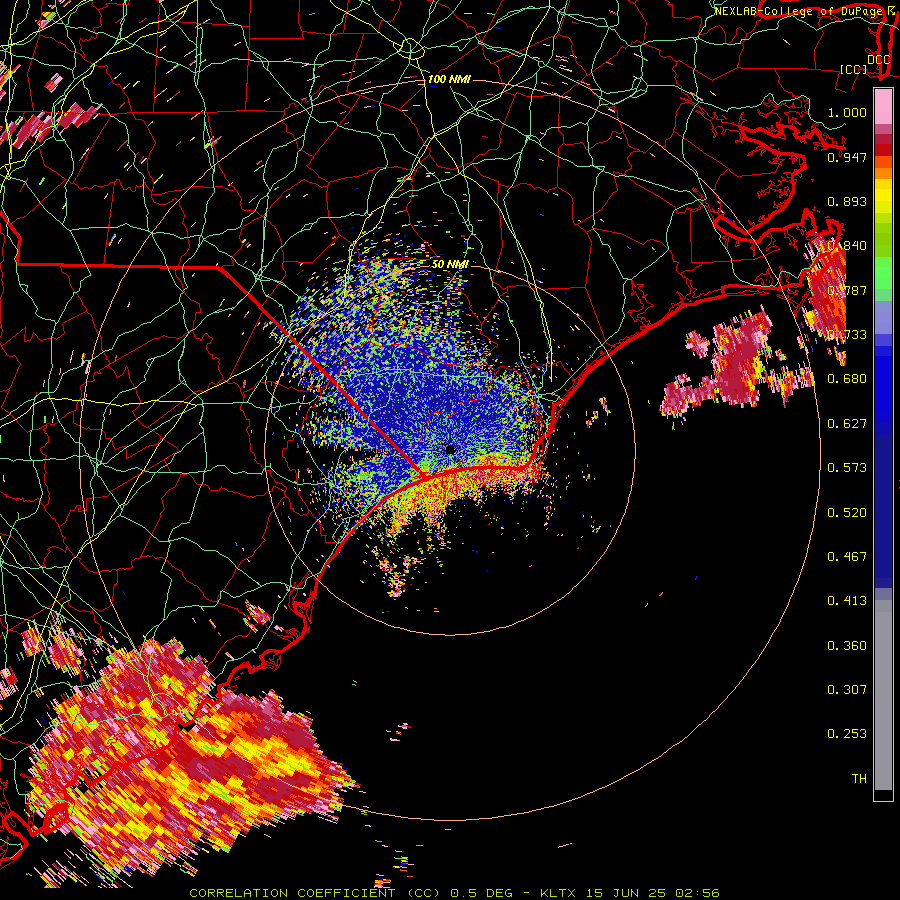
Task: Click the '0.5 DEG' elevation text
Action: pos(483,893)
